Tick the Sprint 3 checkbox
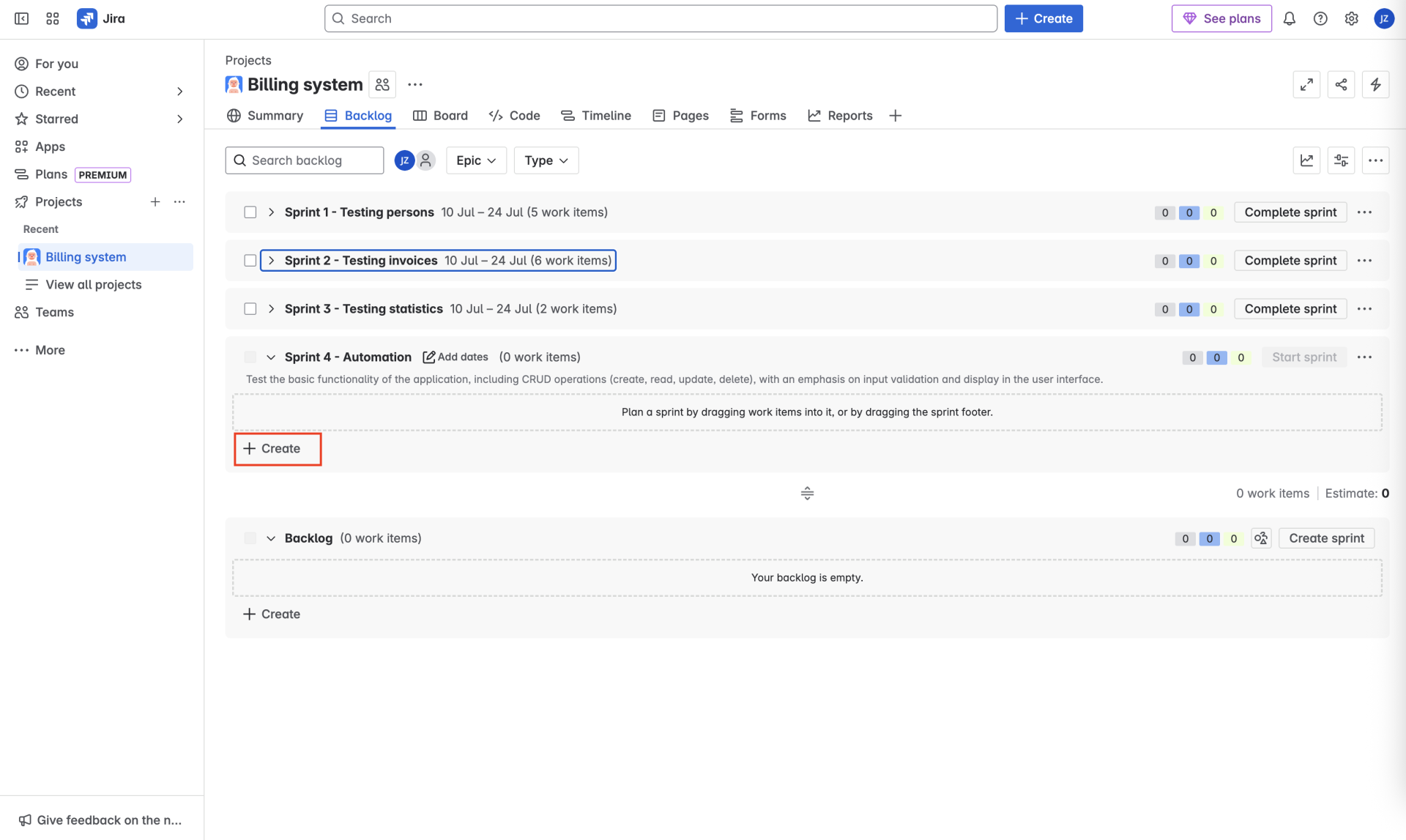This screenshot has width=1406, height=840. pyautogui.click(x=250, y=309)
